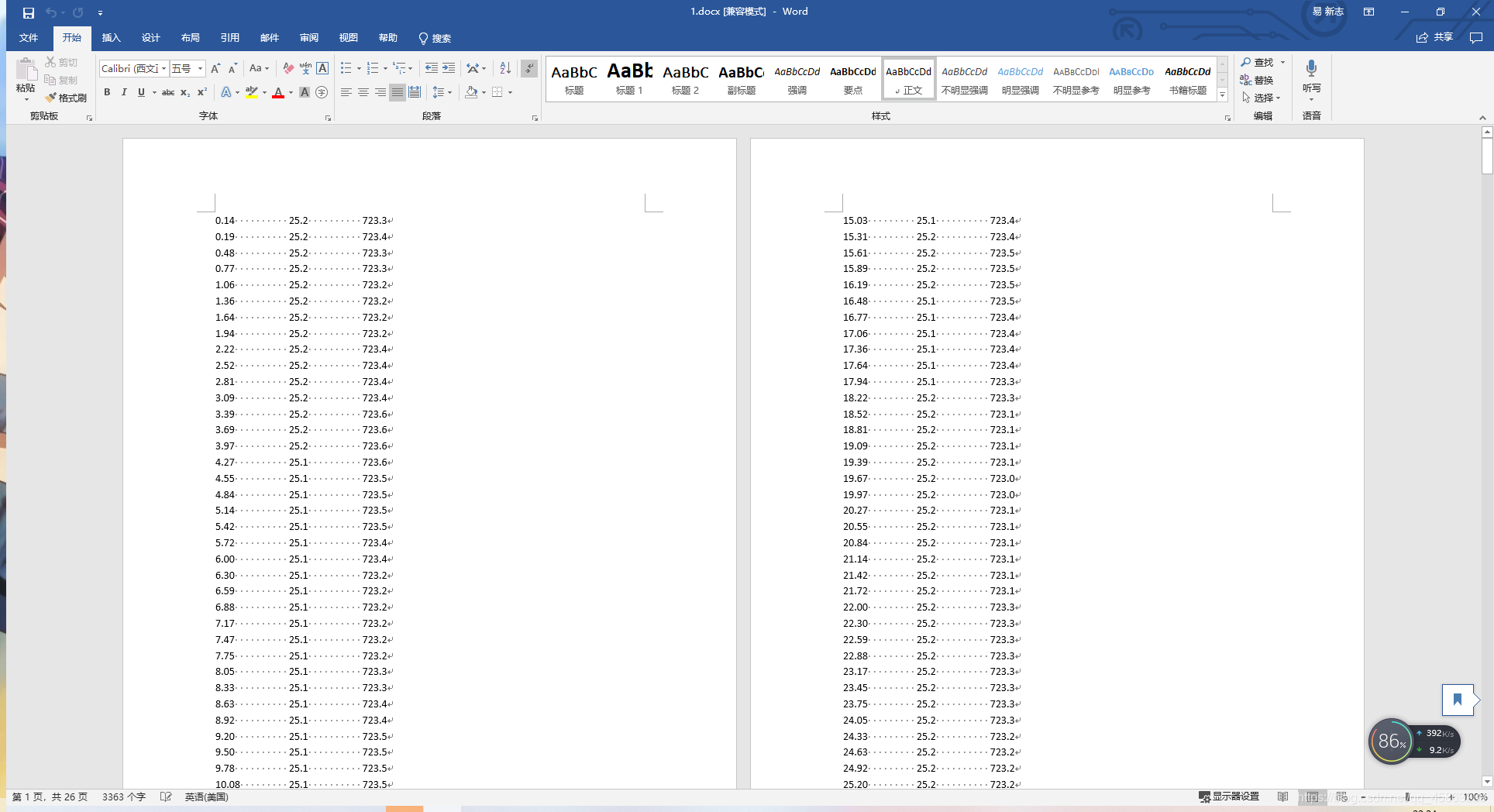The width and height of the screenshot is (1494, 812).
Task: Click the 100% zoom level
Action: click(1475, 797)
